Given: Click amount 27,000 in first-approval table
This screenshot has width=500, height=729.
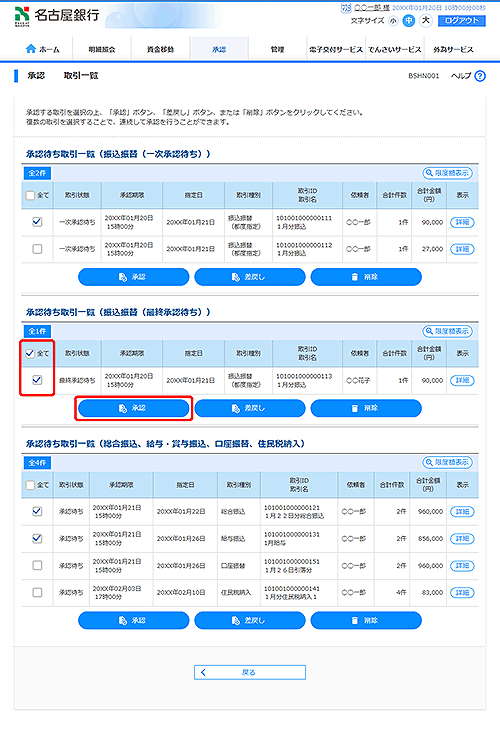Looking at the screenshot, I should point(432,249).
